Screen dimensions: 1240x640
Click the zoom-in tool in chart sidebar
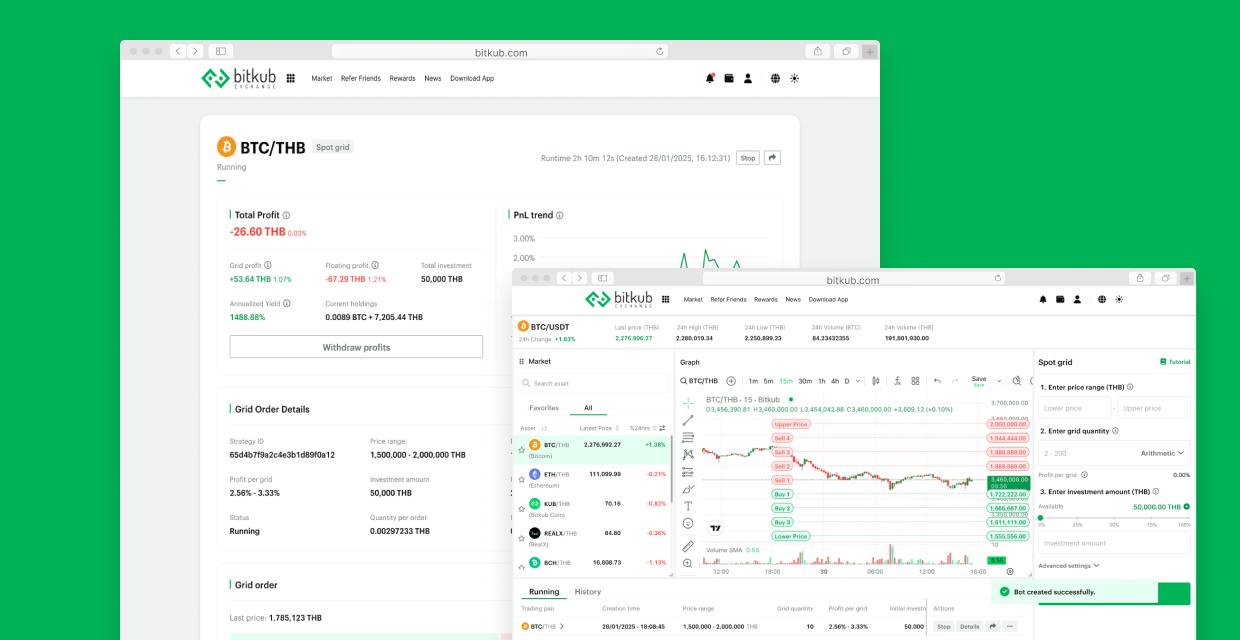[688, 564]
